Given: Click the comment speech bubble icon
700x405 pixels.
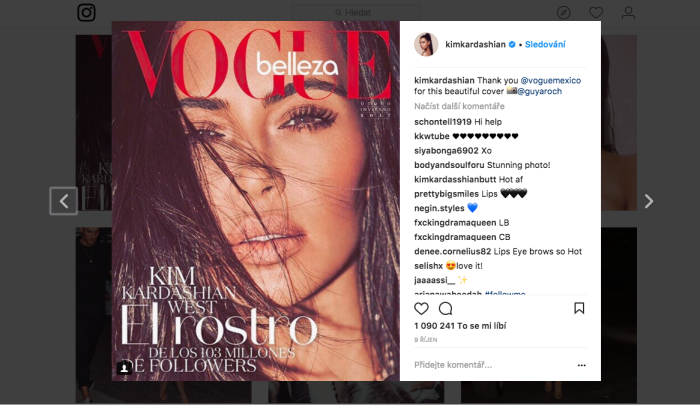Looking at the screenshot, I should click(445, 309).
